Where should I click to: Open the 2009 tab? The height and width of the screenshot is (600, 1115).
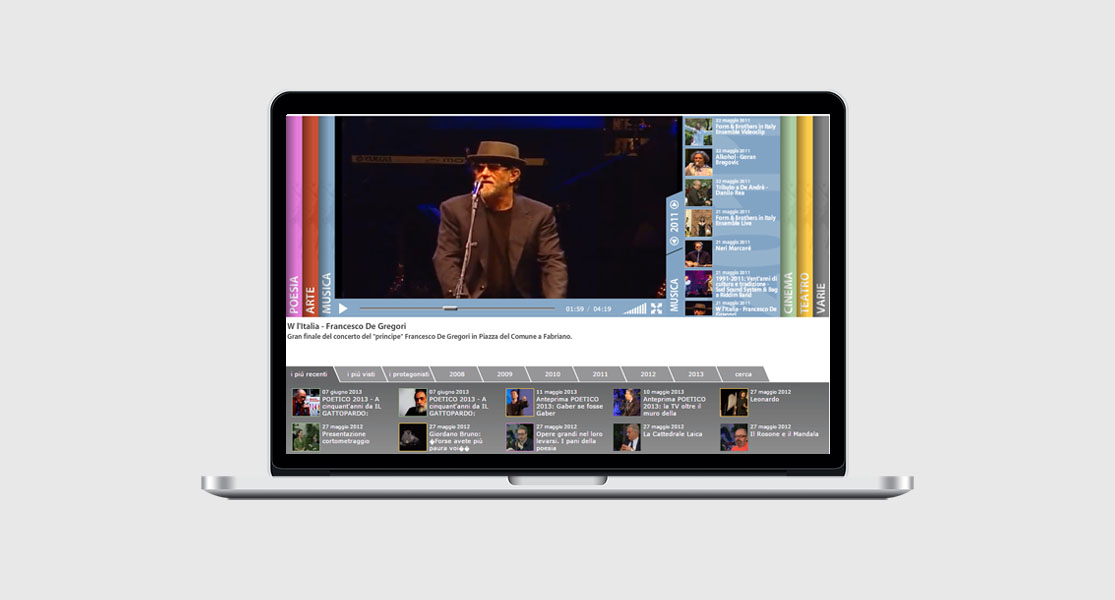pos(504,374)
